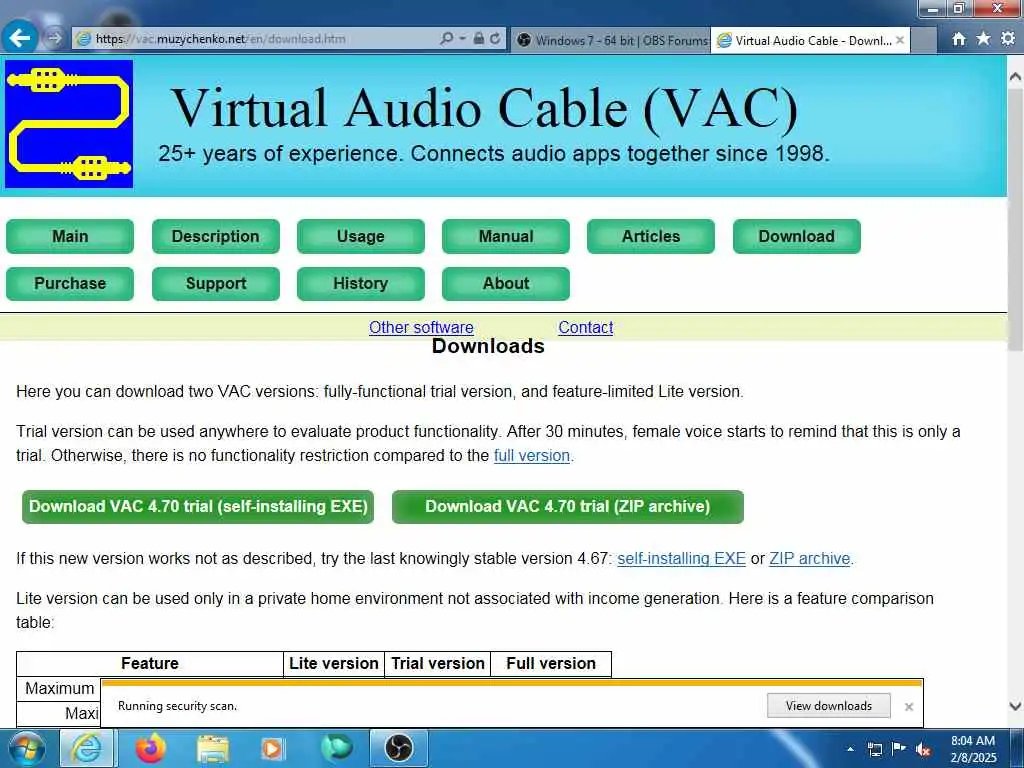Go to the Support page
This screenshot has height=768, width=1024.
216,283
